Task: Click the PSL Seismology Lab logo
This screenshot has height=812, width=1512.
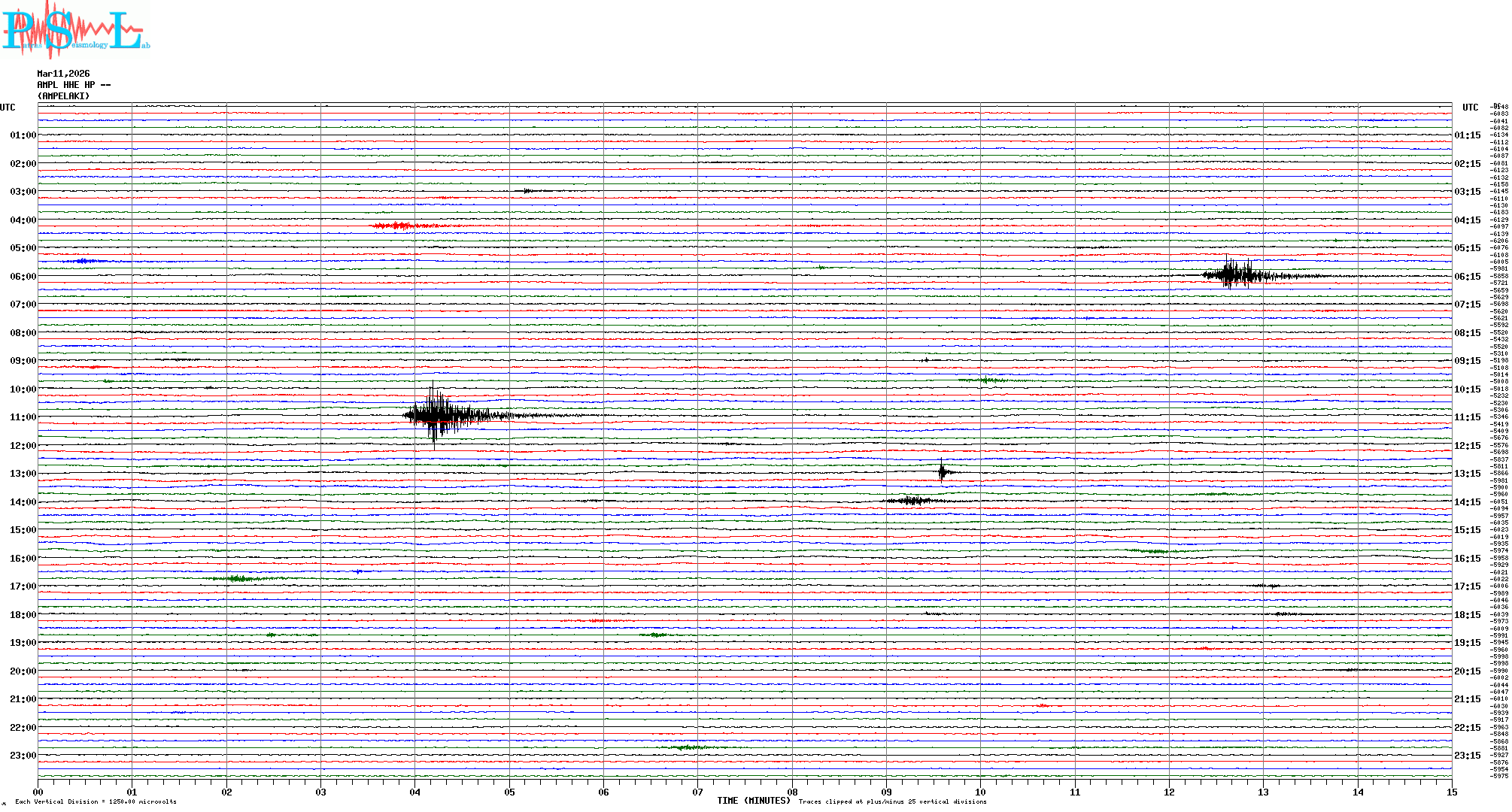Action: [75, 30]
